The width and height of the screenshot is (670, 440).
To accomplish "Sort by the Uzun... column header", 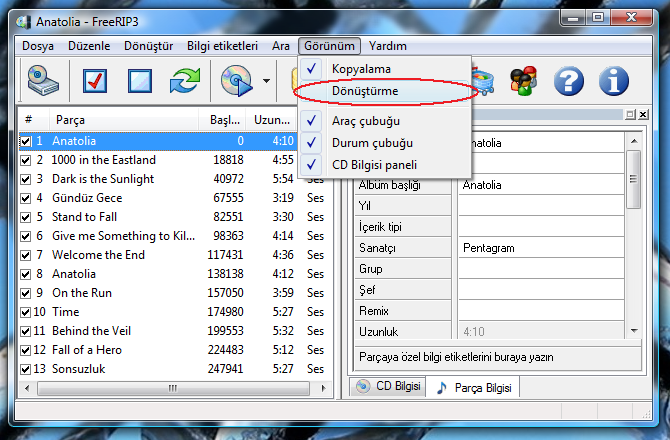I will click(x=270, y=120).
